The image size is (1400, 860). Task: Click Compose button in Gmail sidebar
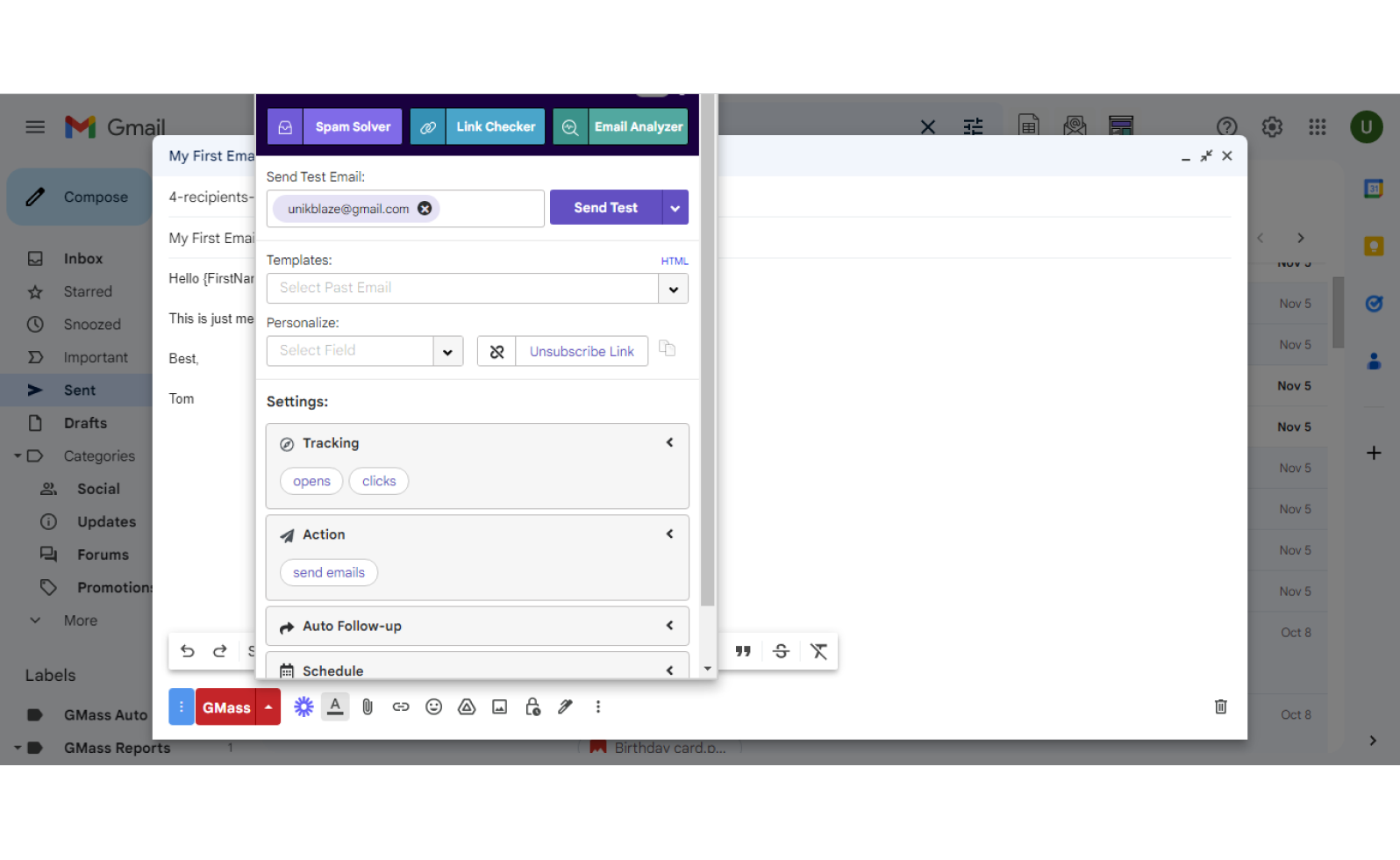click(x=79, y=197)
